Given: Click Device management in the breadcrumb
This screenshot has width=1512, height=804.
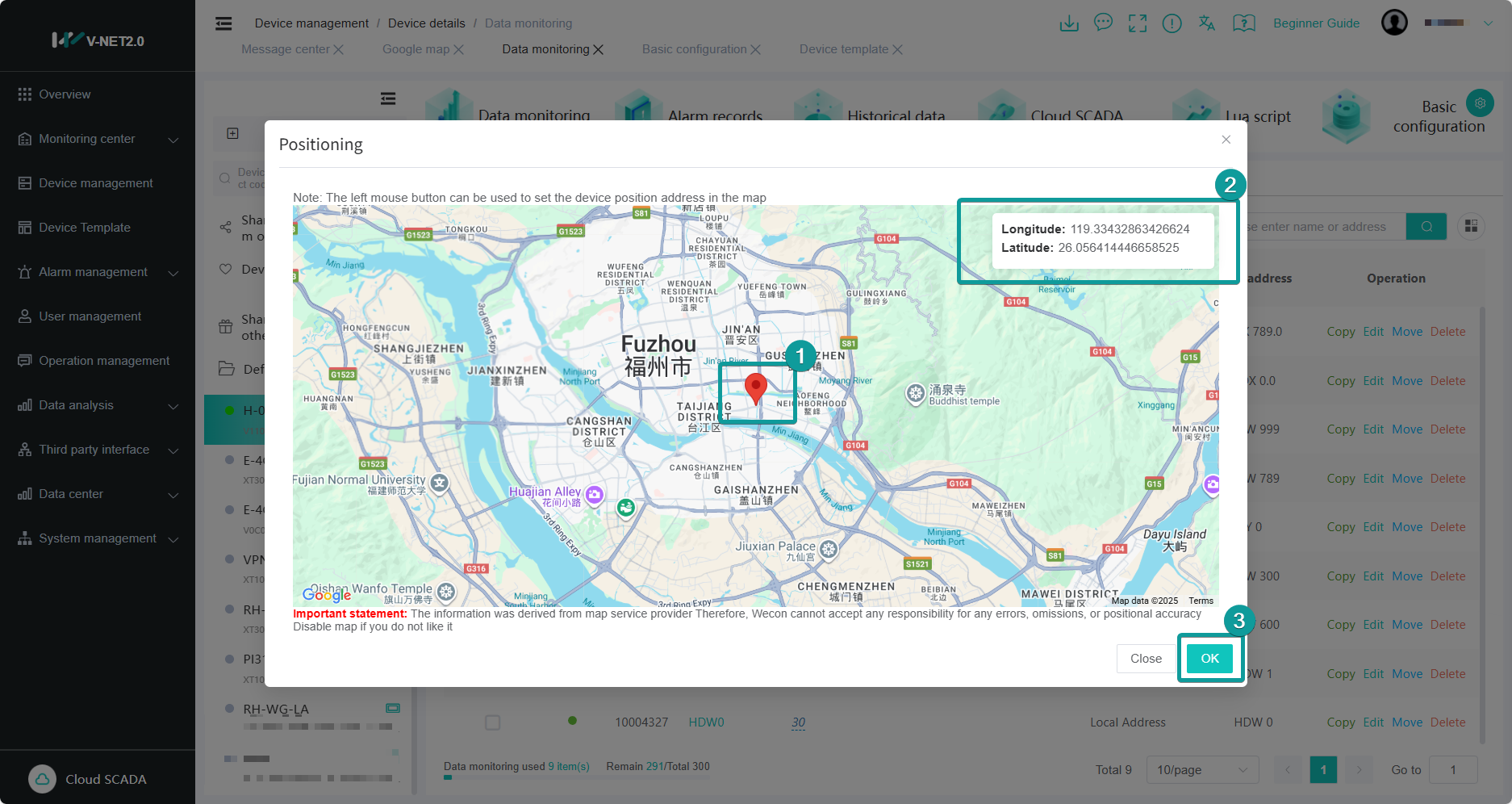Looking at the screenshot, I should pyautogui.click(x=311, y=23).
